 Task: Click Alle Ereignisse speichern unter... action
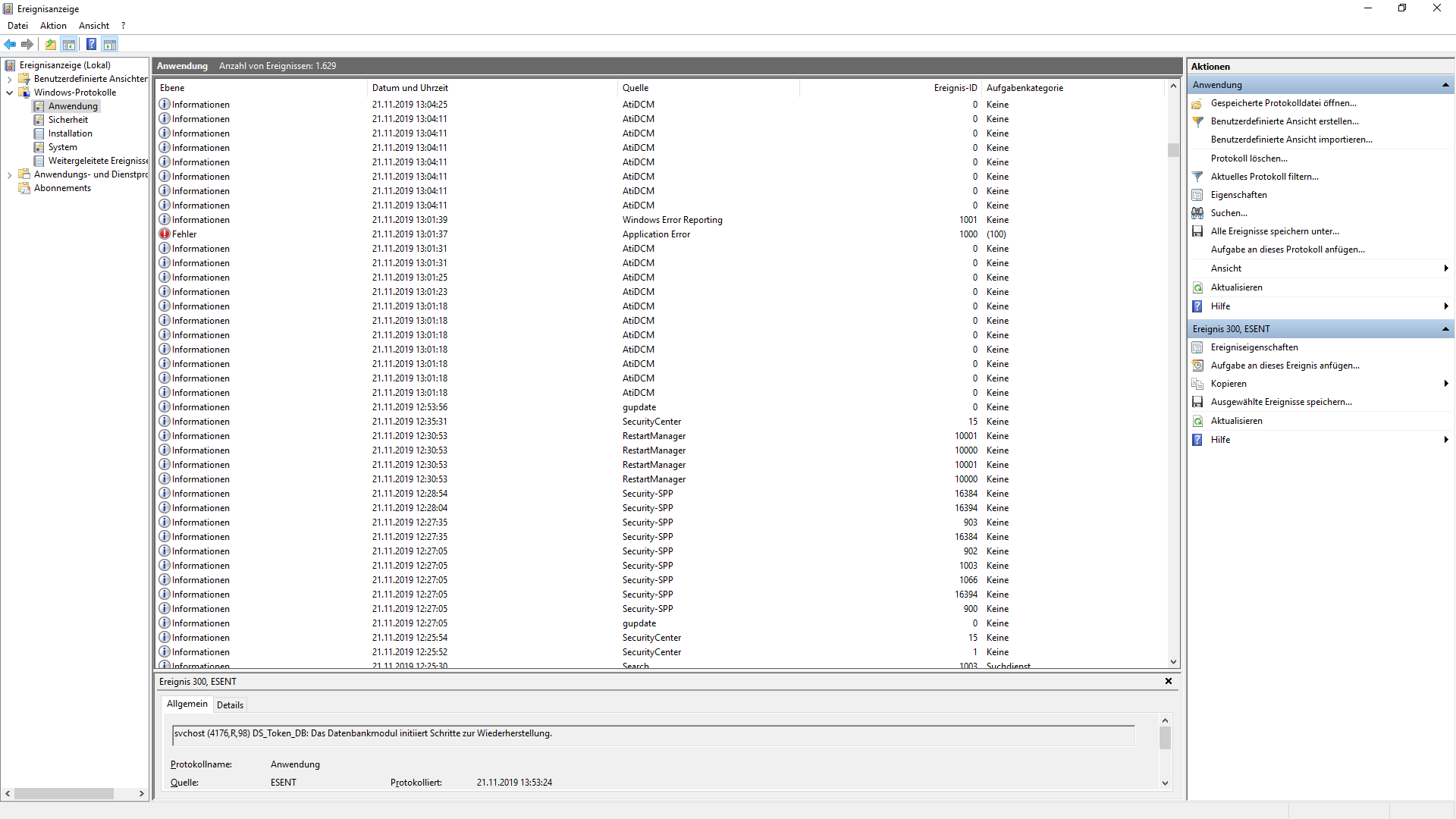(1274, 231)
